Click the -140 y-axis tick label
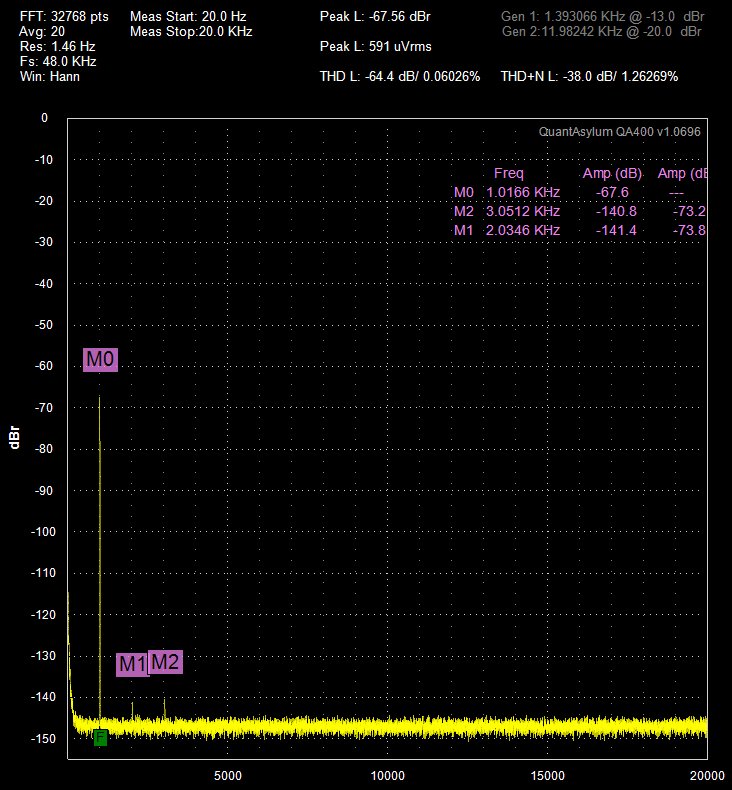 44,697
